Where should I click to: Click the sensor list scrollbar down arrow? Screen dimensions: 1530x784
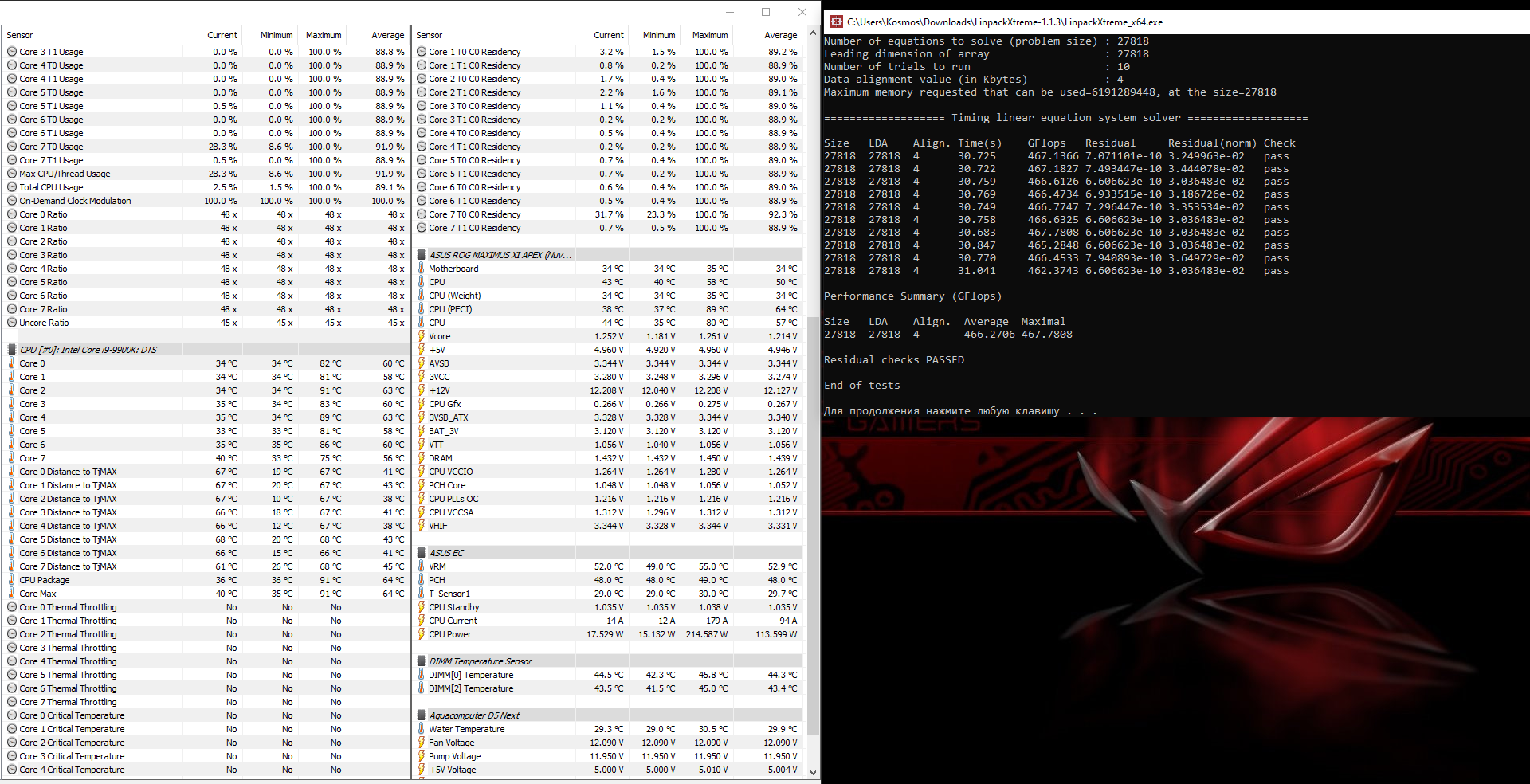813,772
